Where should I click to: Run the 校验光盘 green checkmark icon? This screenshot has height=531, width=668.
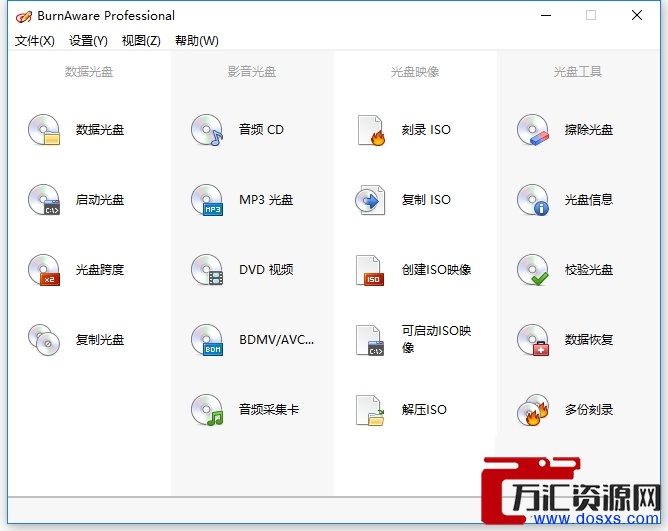(x=533, y=269)
